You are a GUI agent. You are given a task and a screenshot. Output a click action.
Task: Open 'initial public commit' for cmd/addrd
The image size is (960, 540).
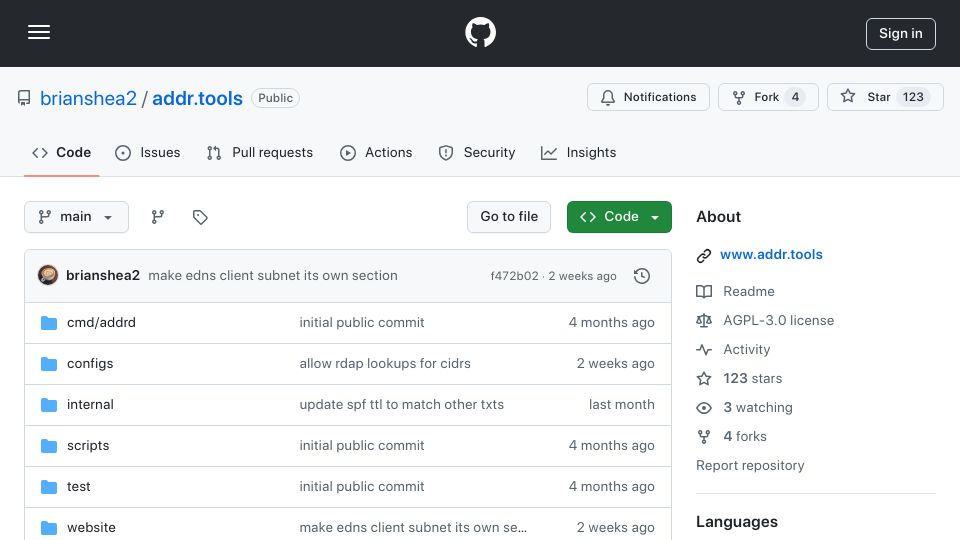pyautogui.click(x=362, y=323)
